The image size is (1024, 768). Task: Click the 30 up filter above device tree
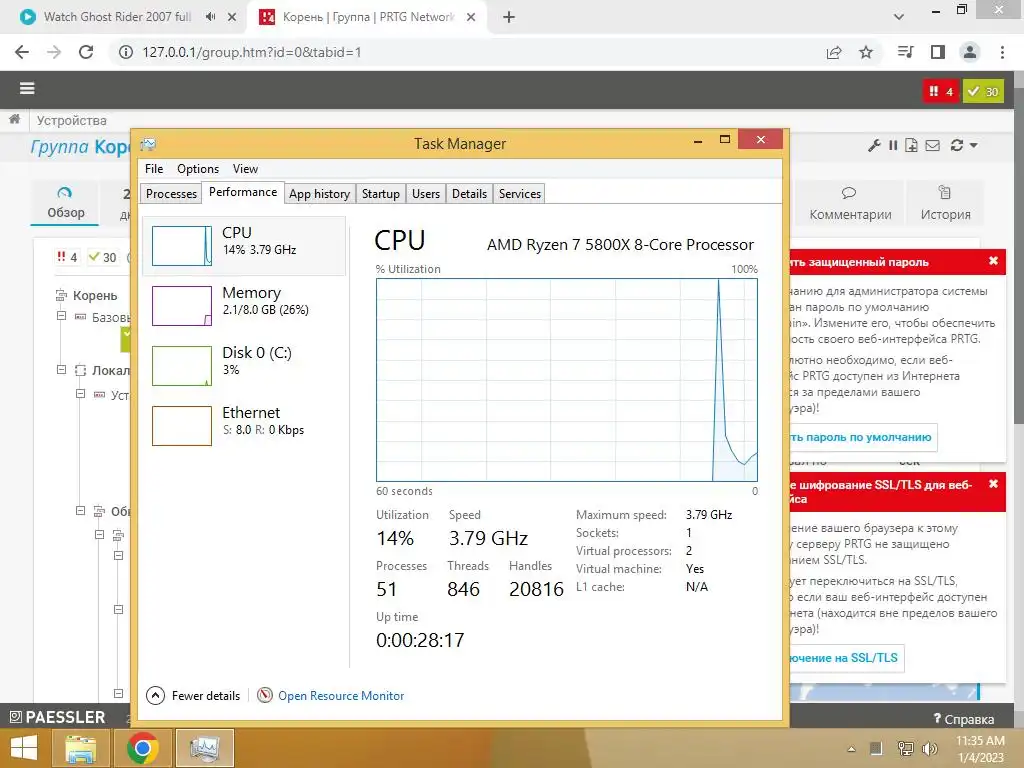tap(103, 257)
